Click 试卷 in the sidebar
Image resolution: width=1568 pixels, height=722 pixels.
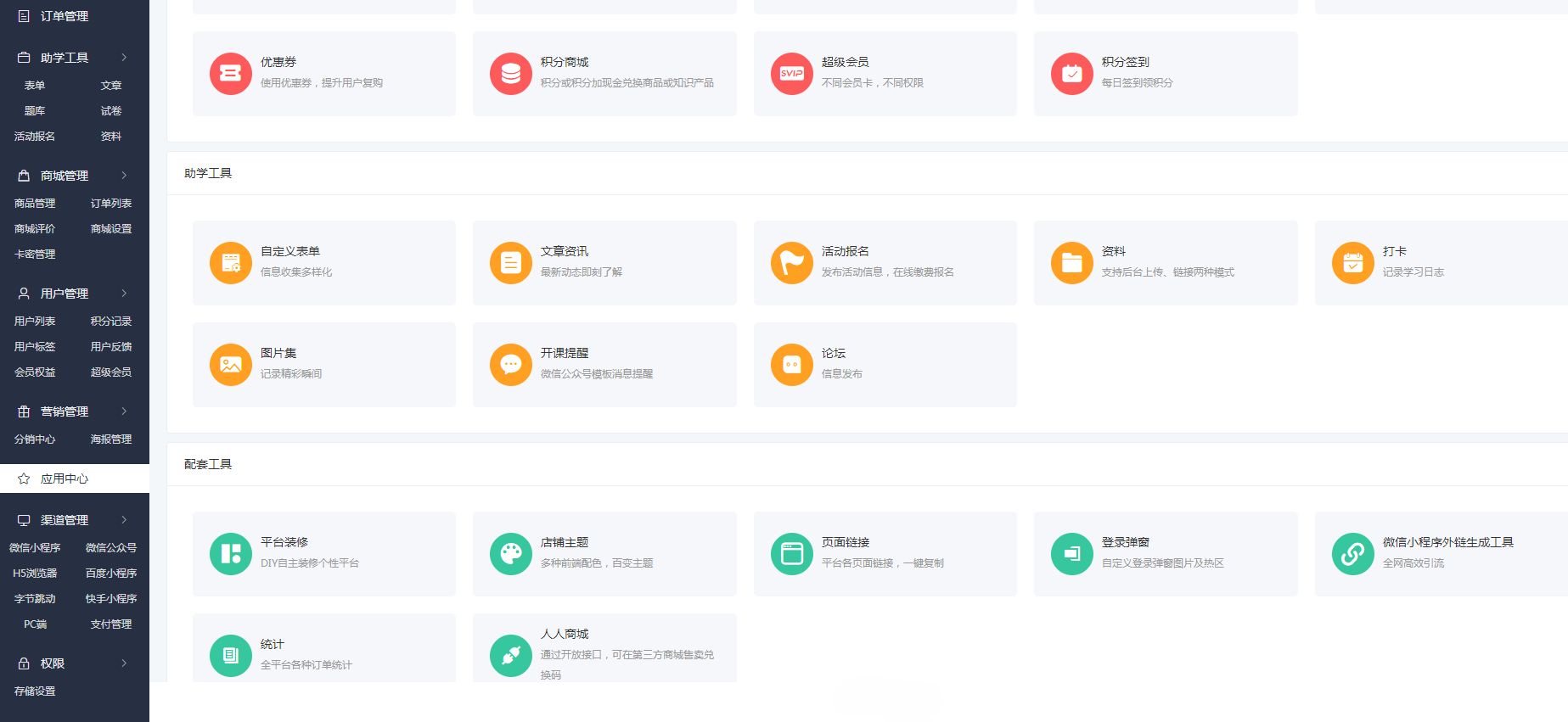tap(111, 111)
